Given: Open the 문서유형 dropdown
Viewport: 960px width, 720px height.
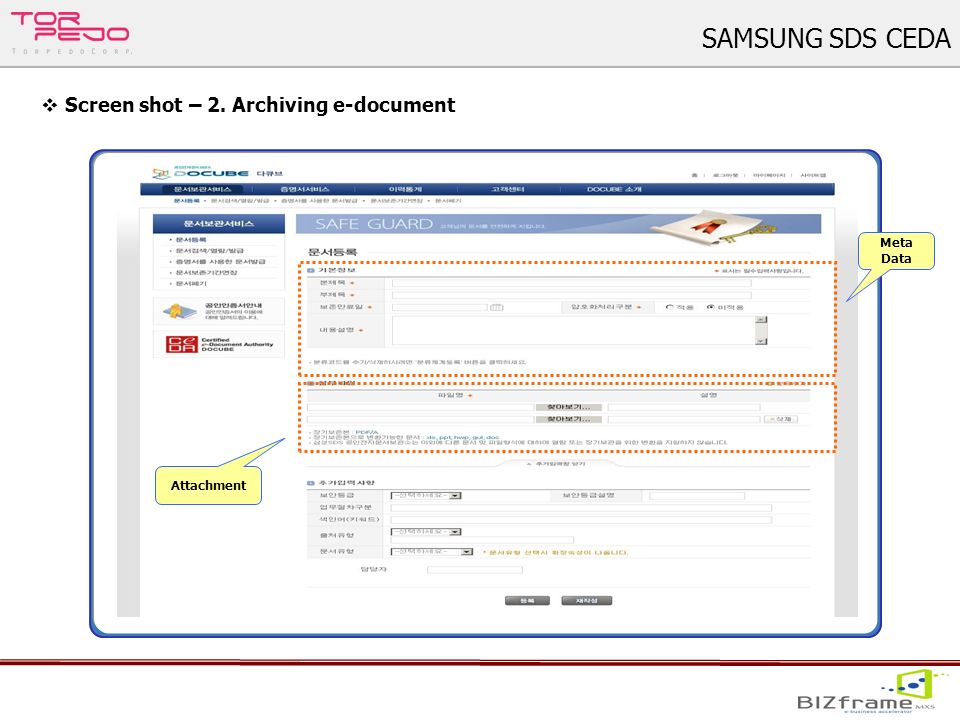Looking at the screenshot, I should [432, 552].
